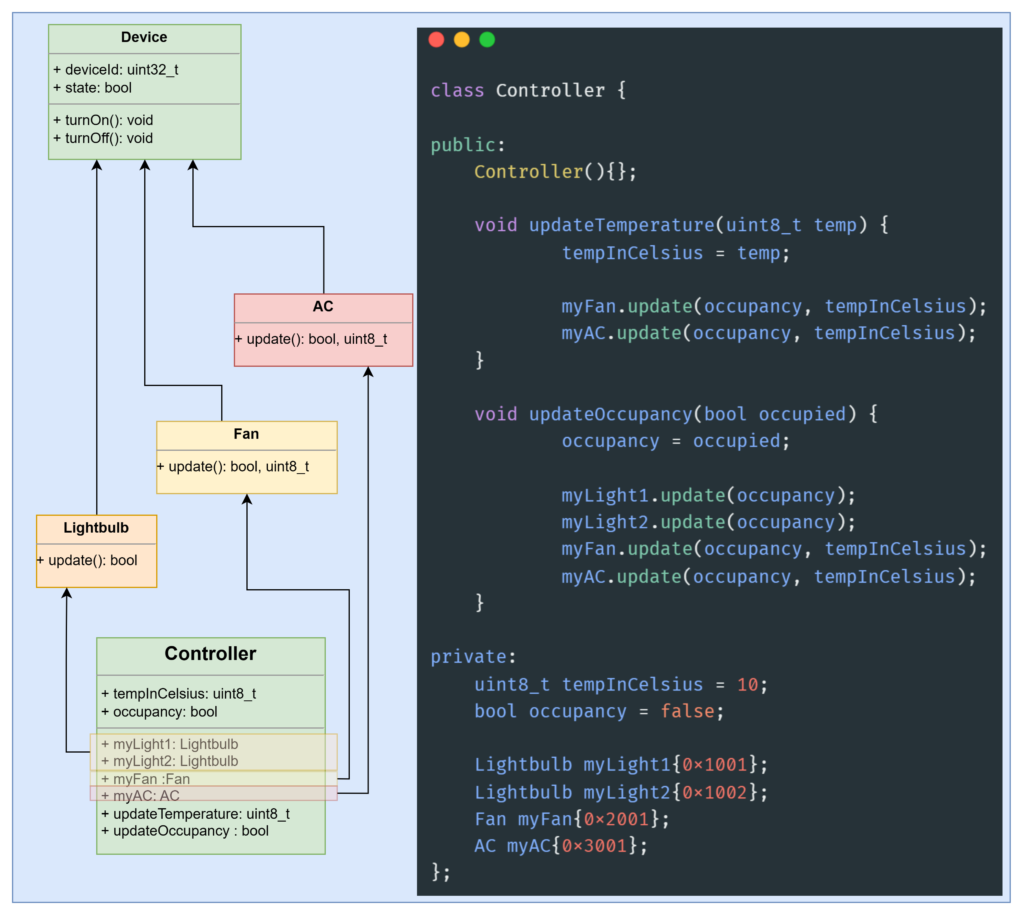The height and width of the screenshot is (915, 1024).
Task: Click 'Lightbulb myLight1{0x1001};' line
Action: (x=621, y=765)
